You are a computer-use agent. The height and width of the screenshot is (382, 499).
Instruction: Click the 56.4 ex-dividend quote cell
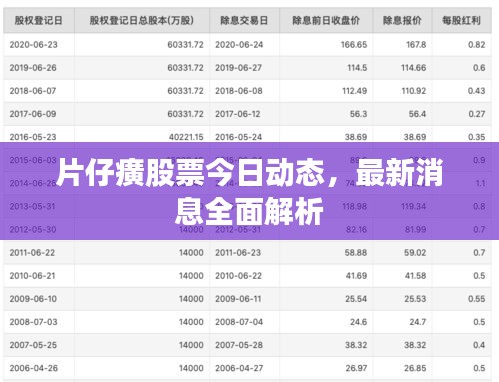click(417, 114)
